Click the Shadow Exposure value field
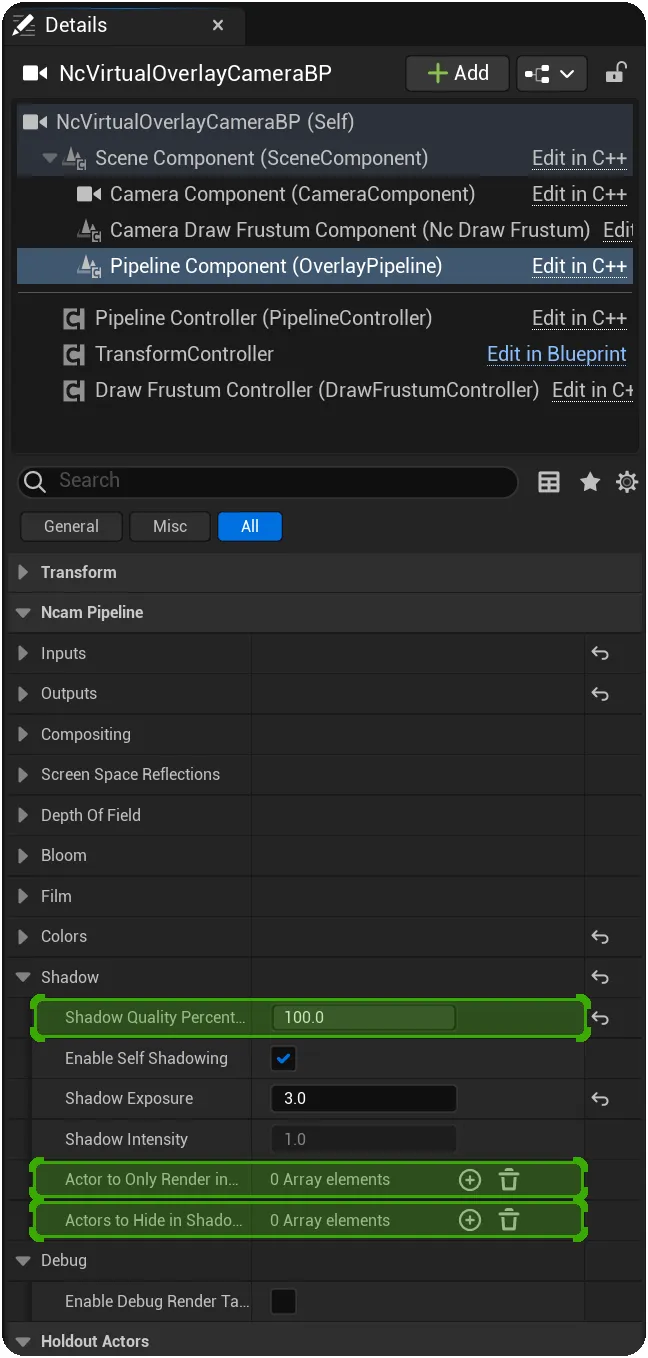648x1358 pixels. 363,1098
